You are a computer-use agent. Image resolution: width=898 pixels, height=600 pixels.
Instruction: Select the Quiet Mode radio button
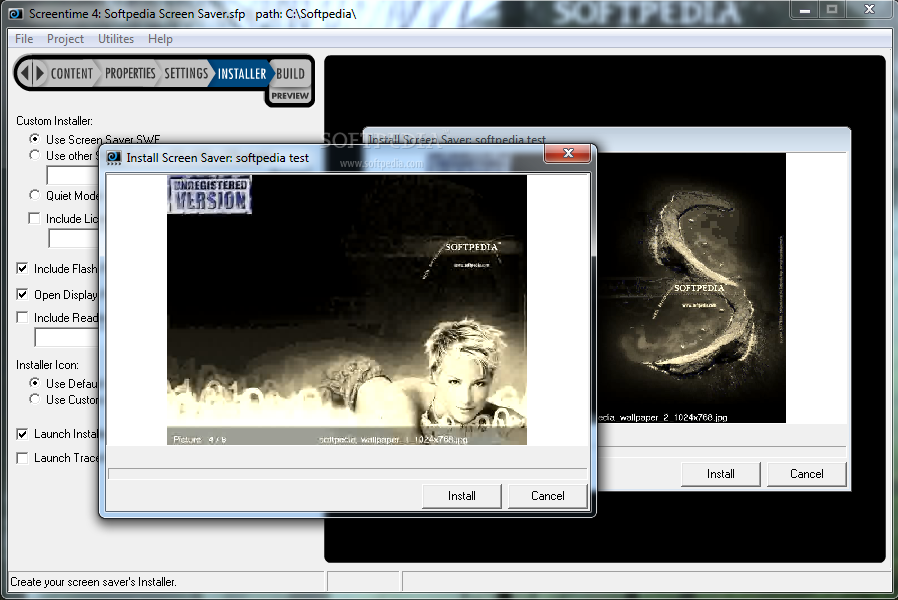pos(34,195)
